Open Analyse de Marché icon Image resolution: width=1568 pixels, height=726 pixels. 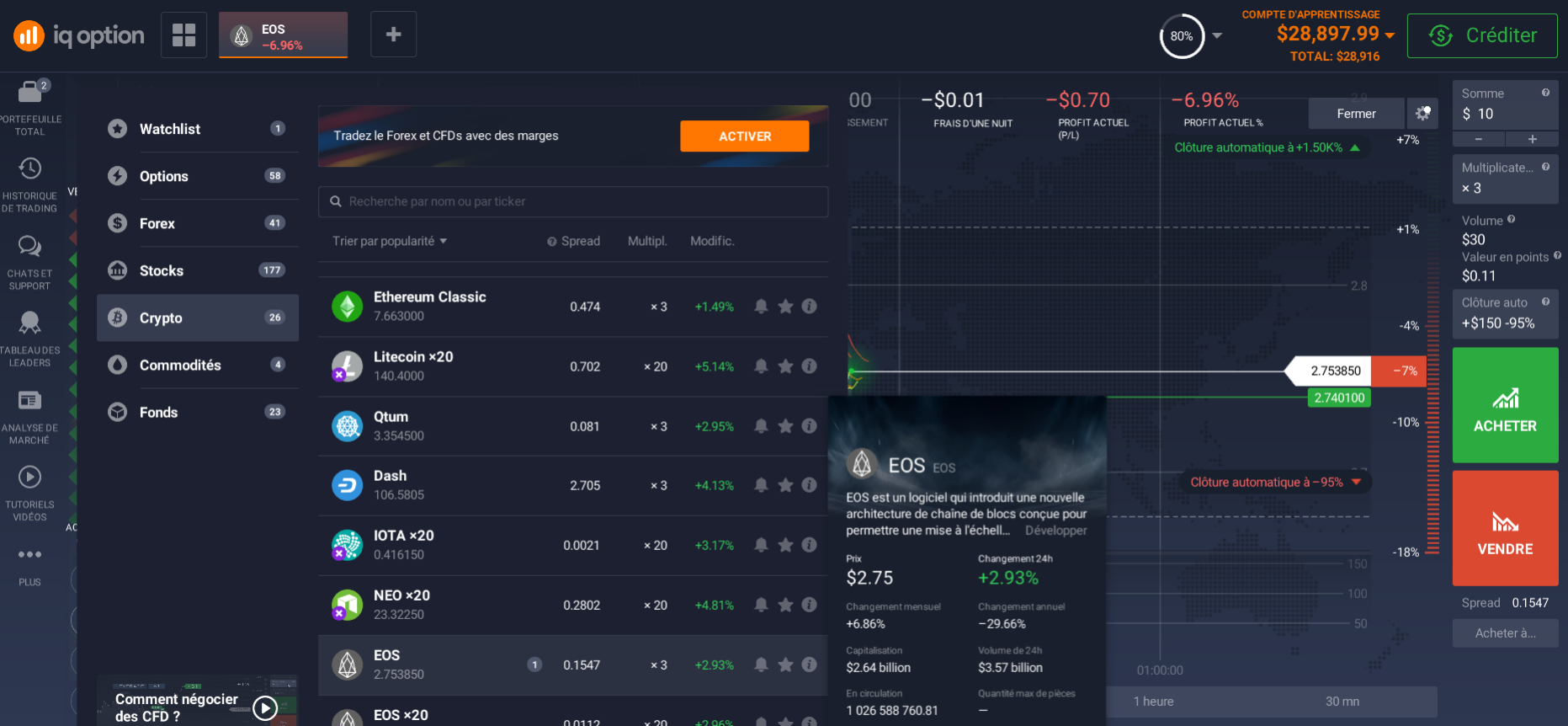30,400
